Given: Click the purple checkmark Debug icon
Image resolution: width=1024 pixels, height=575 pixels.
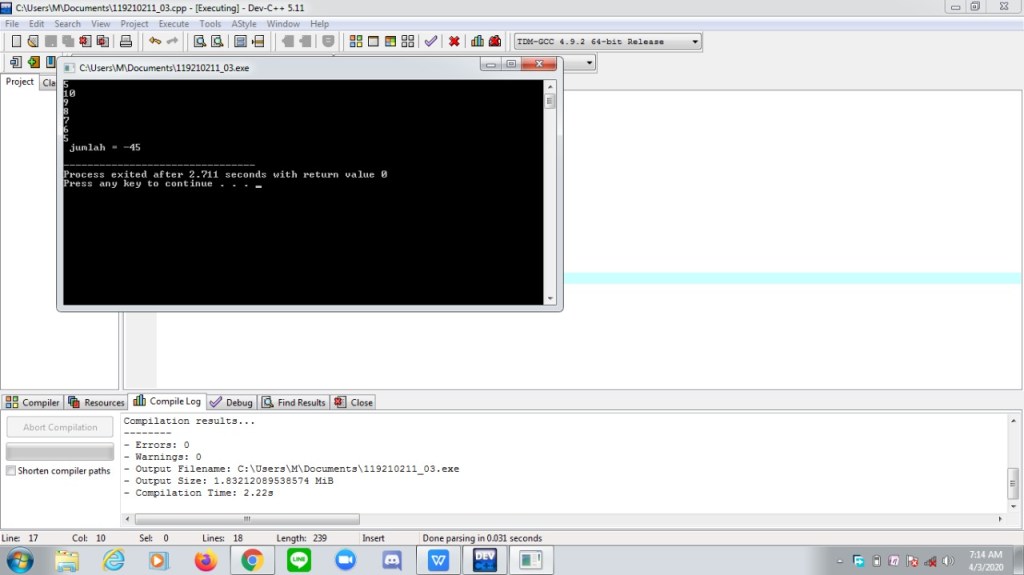Looking at the screenshot, I should click(x=431, y=42).
